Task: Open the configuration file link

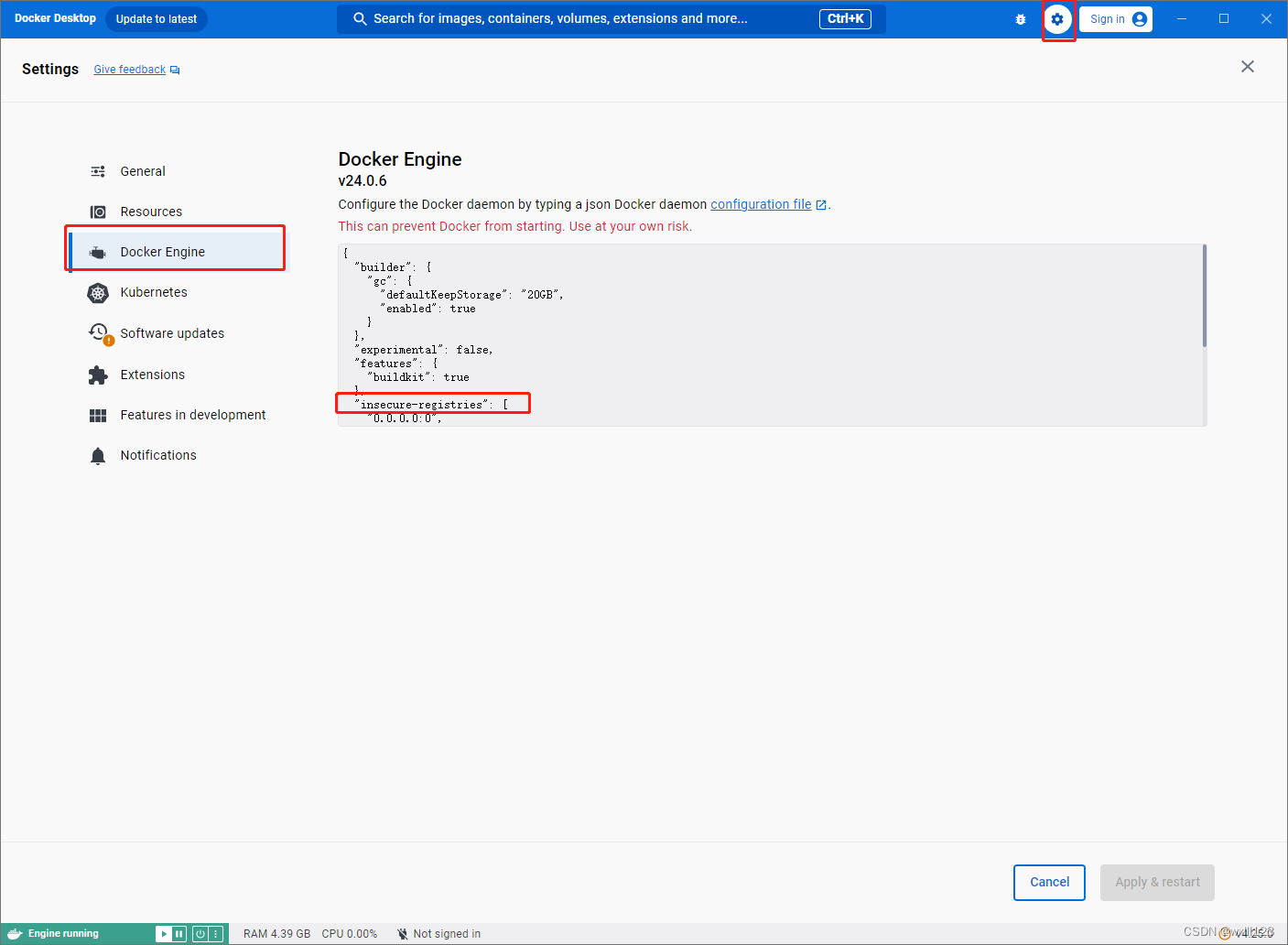Action: click(761, 204)
